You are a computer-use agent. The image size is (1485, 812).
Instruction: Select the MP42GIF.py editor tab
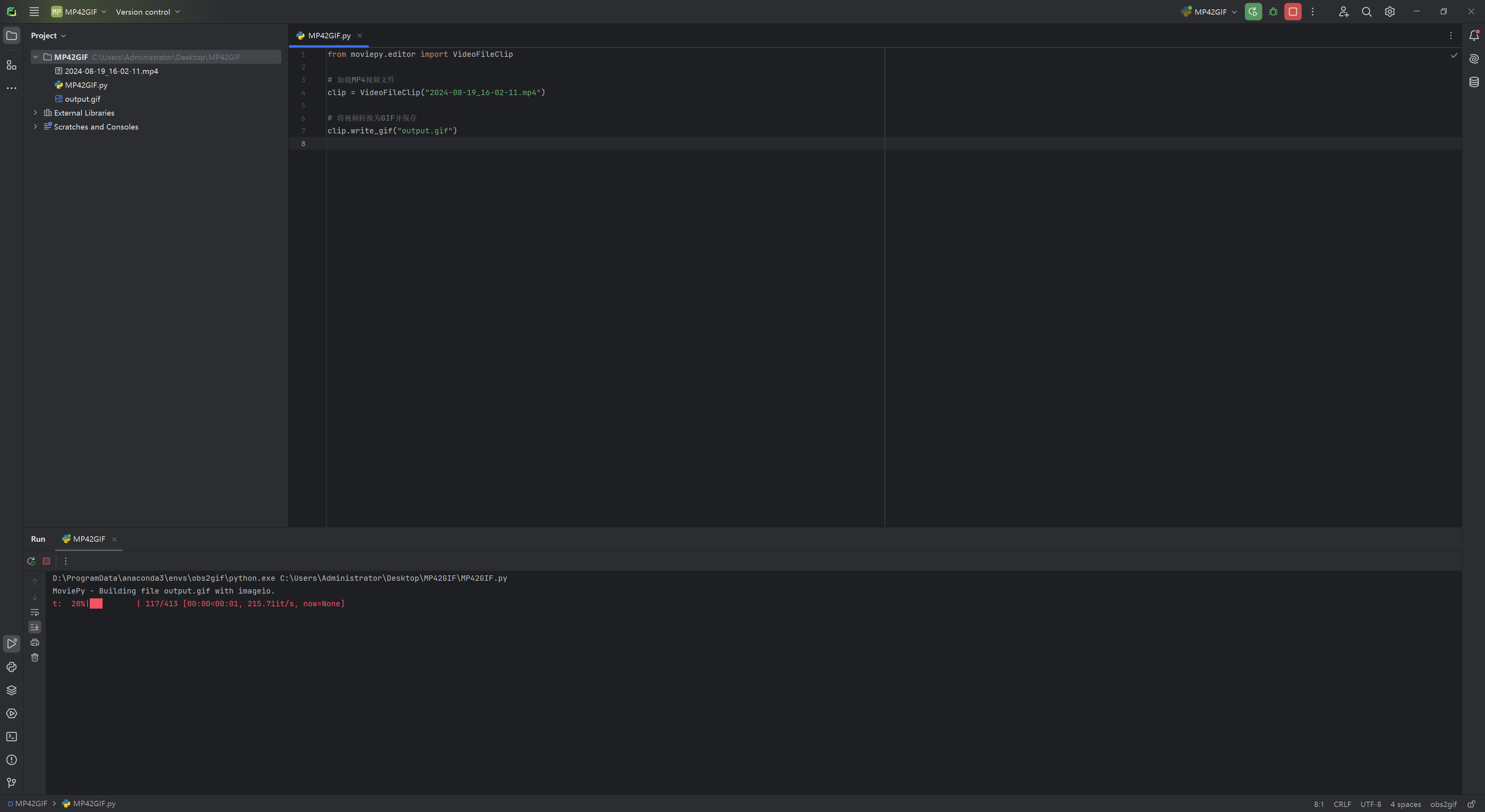pos(329,36)
